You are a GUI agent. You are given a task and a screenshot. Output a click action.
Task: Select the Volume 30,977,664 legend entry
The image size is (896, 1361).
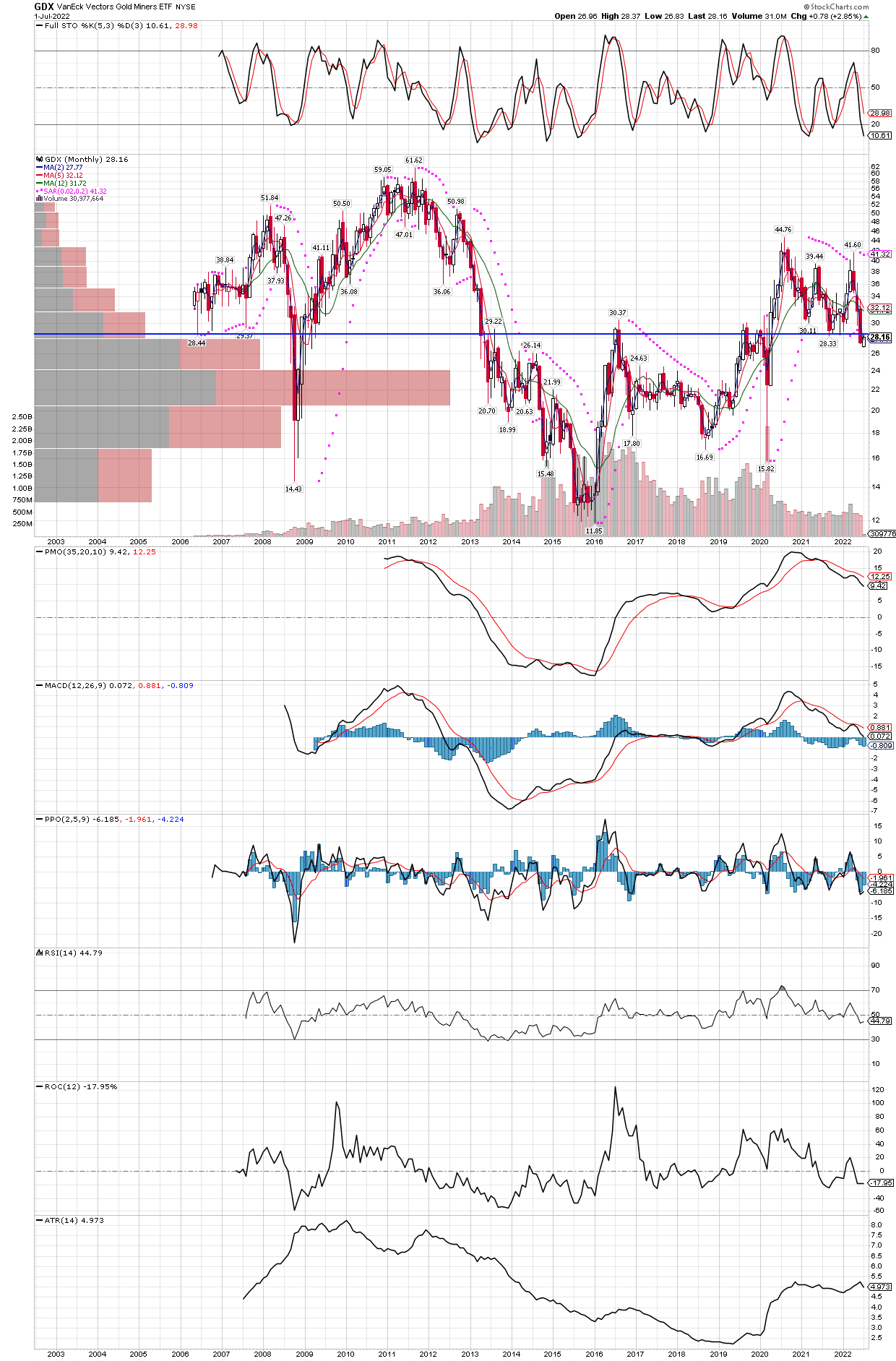tap(73, 198)
